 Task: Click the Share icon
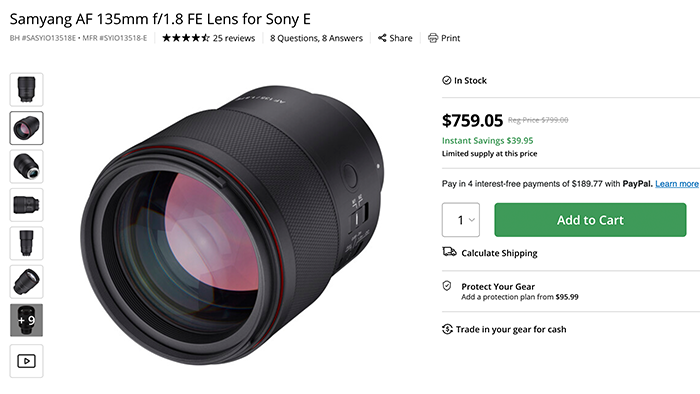point(382,38)
